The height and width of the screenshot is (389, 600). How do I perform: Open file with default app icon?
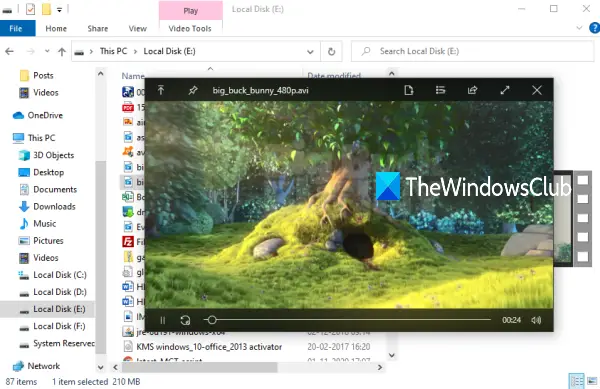pyautogui.click(x=409, y=90)
